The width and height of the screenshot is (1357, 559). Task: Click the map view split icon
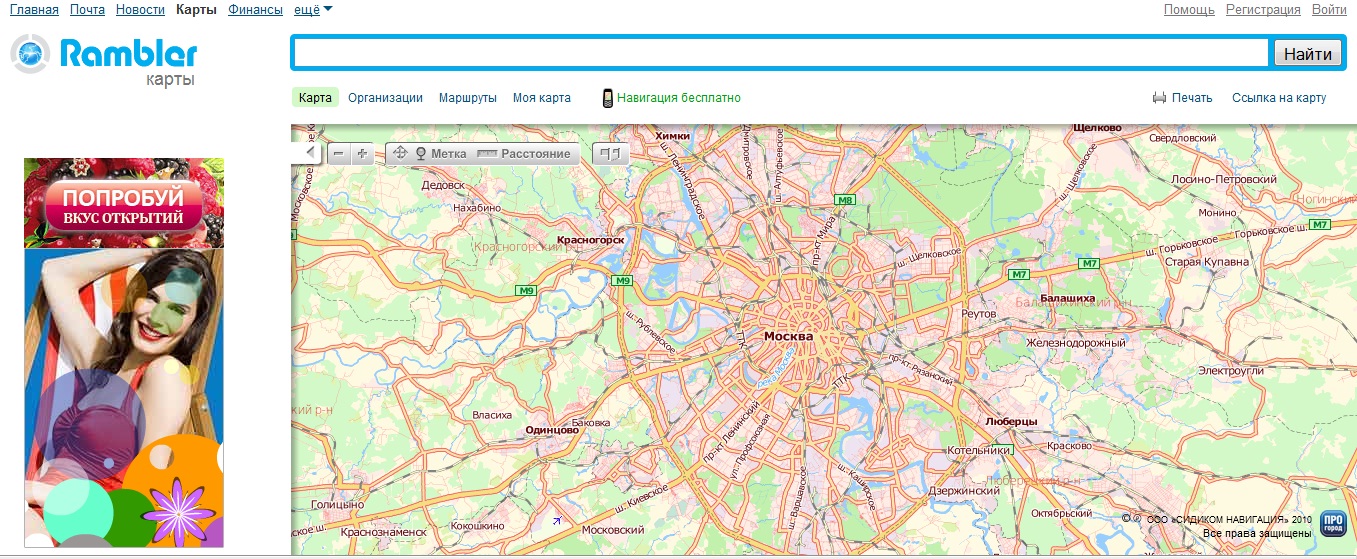(611, 154)
